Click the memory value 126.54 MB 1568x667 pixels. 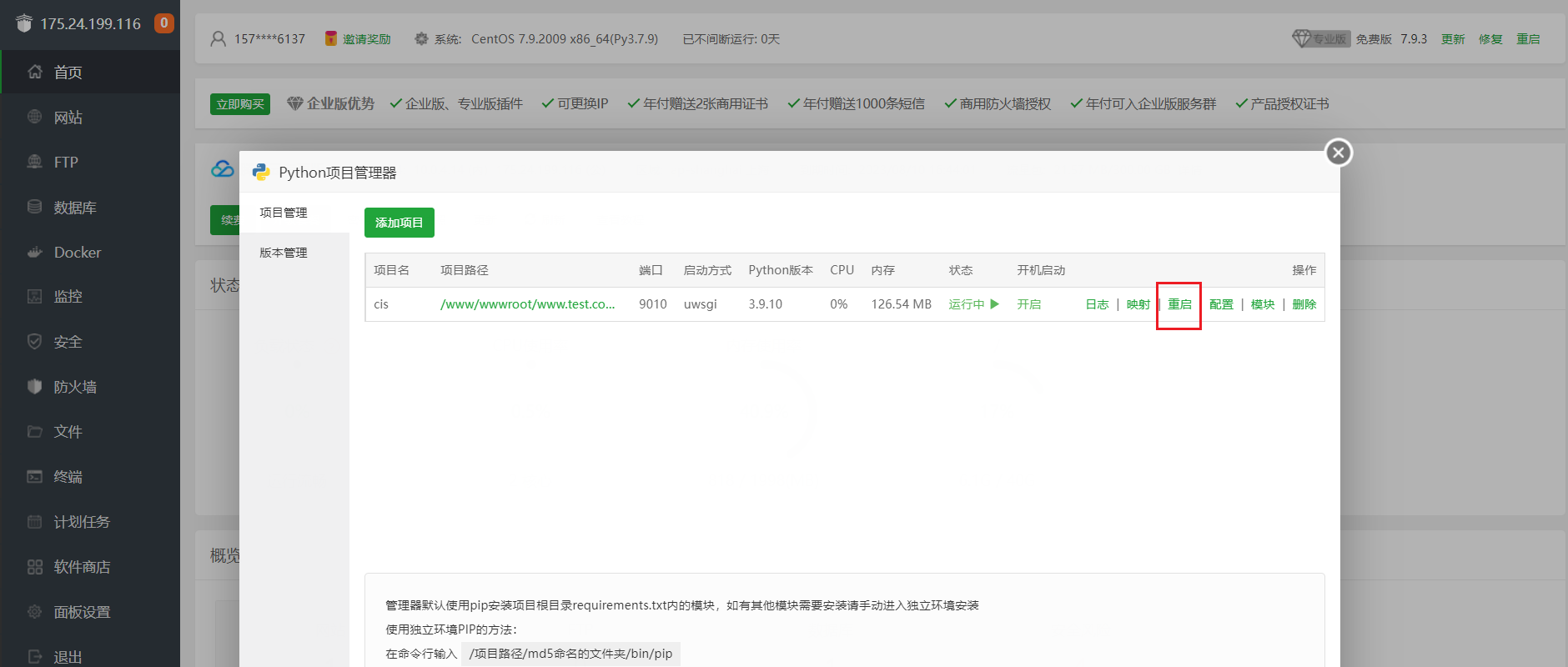(x=902, y=304)
